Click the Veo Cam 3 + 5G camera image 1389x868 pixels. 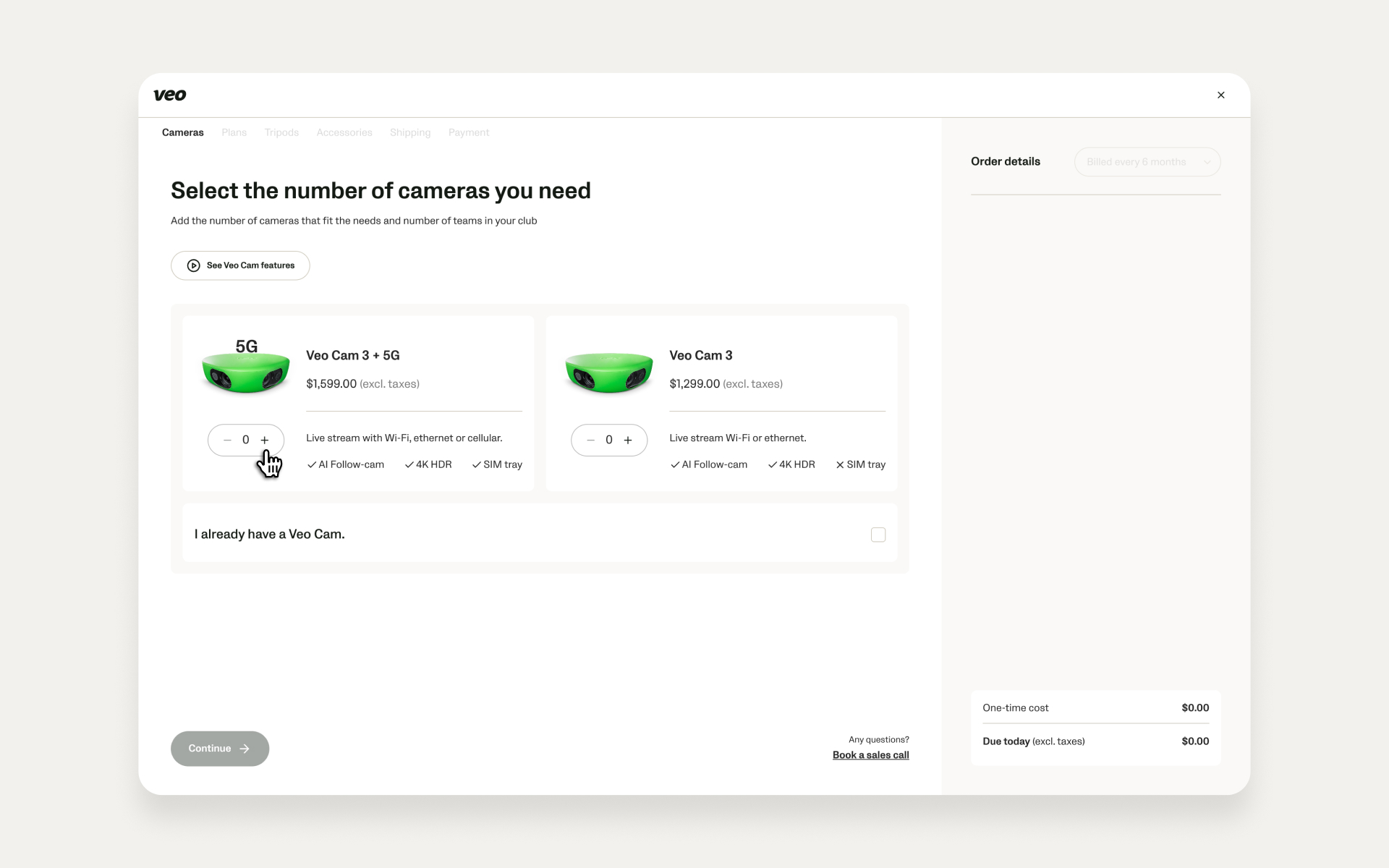point(246,367)
